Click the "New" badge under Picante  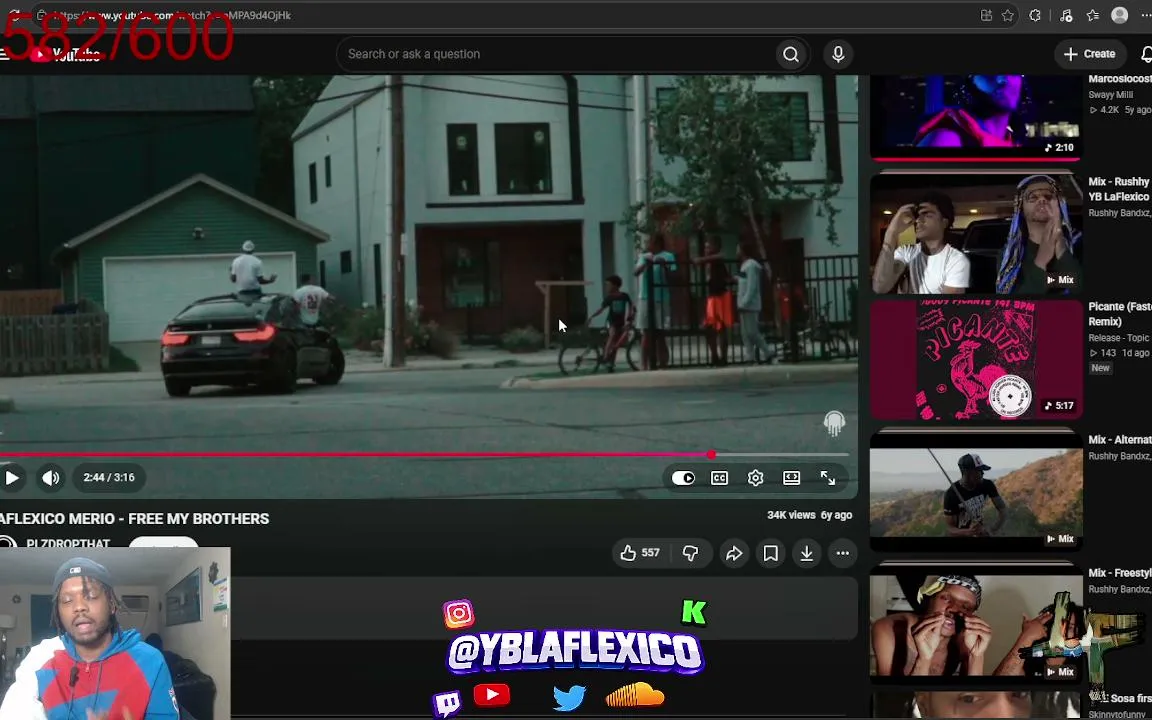point(1100,368)
